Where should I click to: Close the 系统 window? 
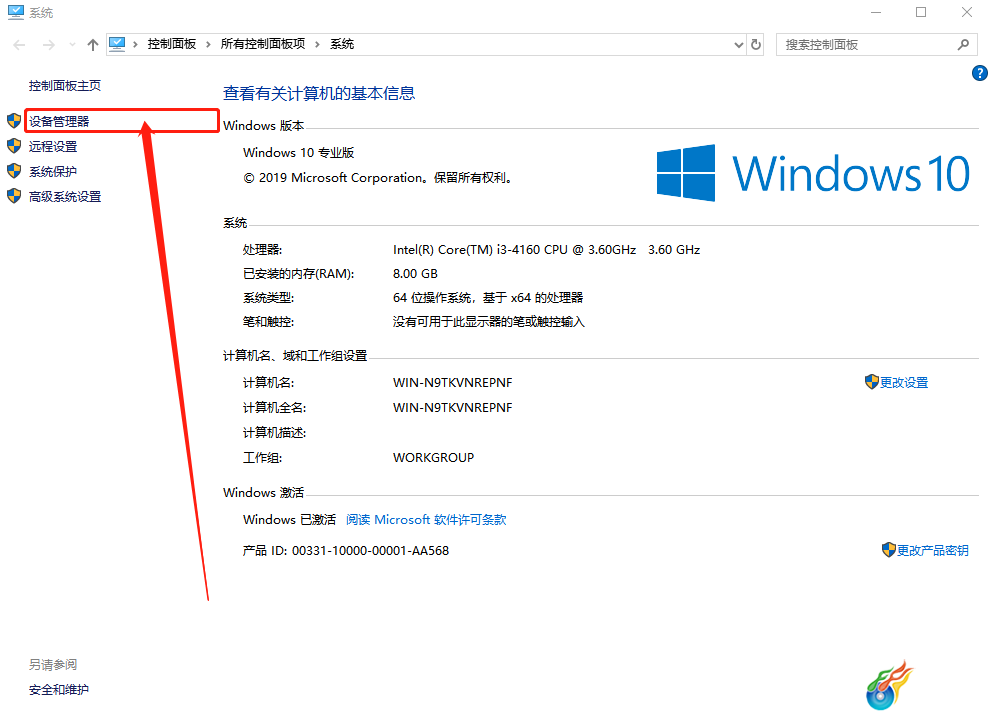pyautogui.click(x=967, y=13)
